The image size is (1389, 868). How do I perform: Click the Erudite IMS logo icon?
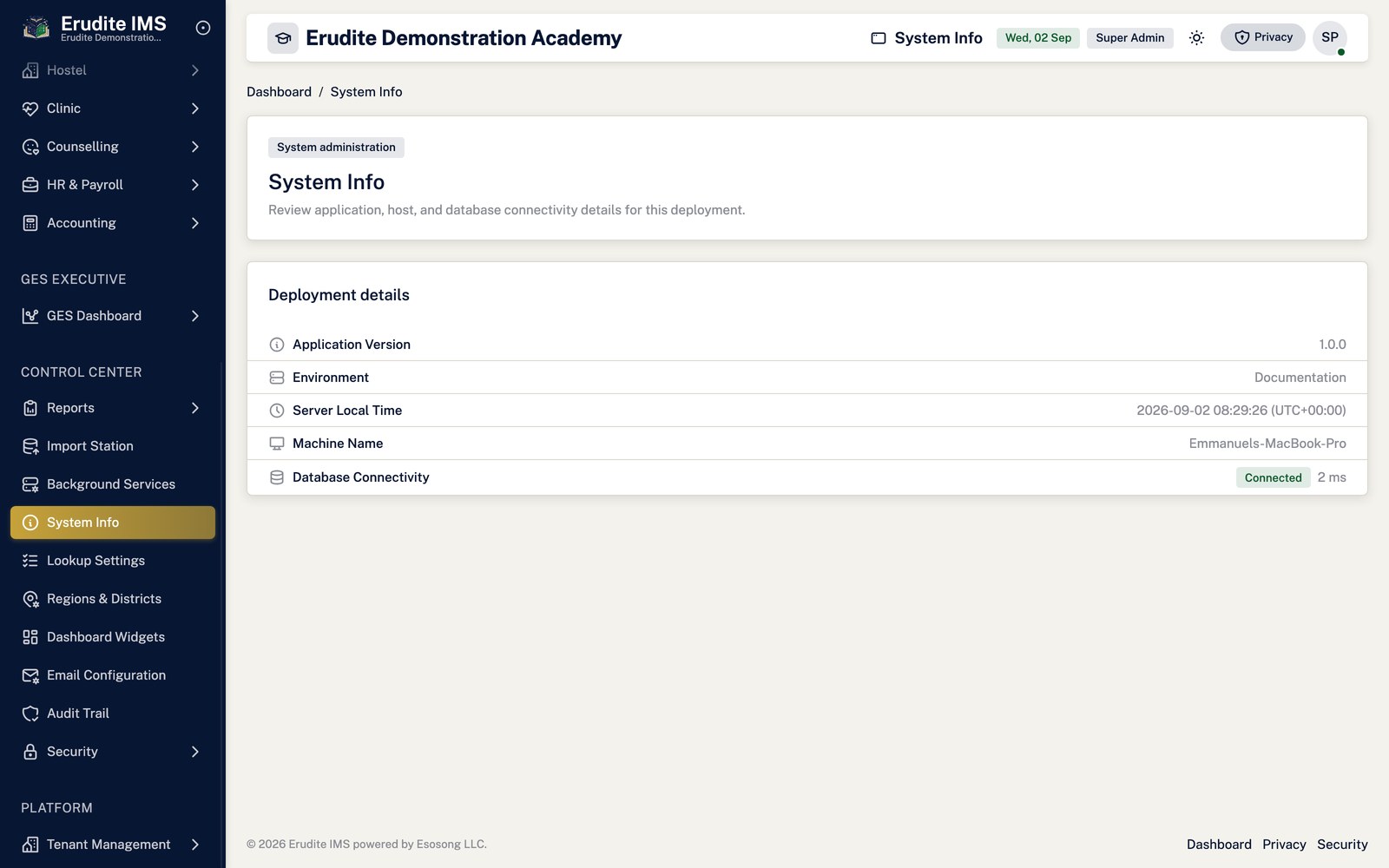[x=36, y=28]
